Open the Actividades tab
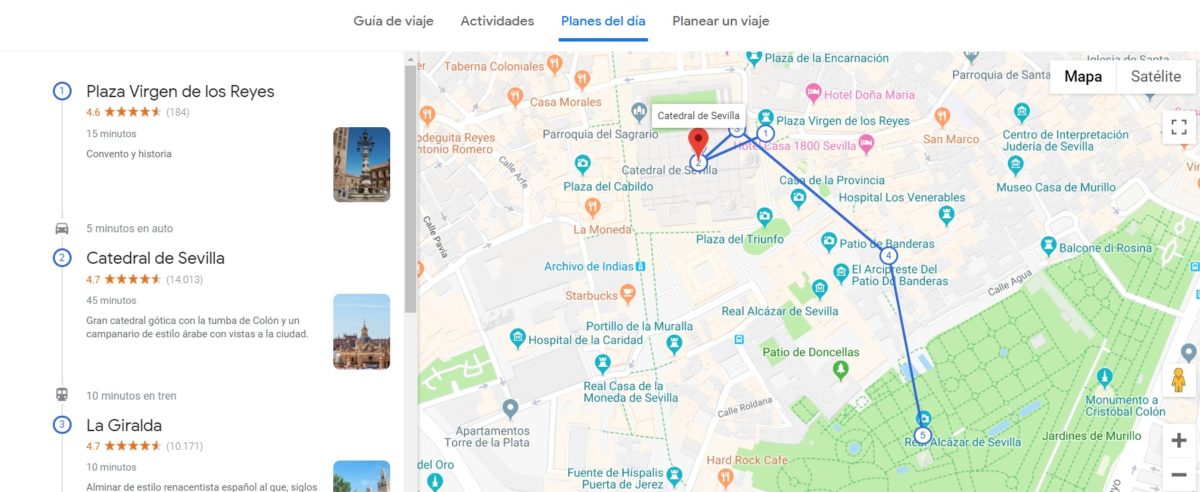The image size is (1200, 492). (497, 21)
